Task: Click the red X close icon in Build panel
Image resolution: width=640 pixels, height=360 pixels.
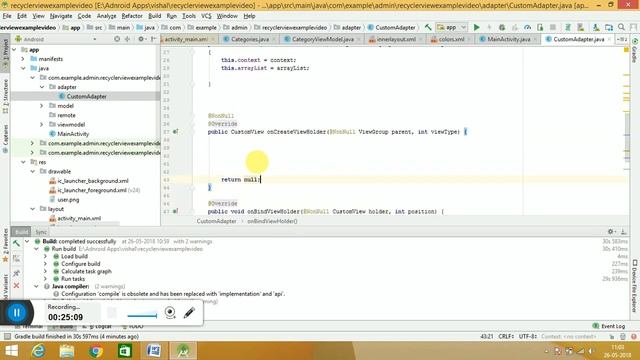Action: [x=16, y=286]
